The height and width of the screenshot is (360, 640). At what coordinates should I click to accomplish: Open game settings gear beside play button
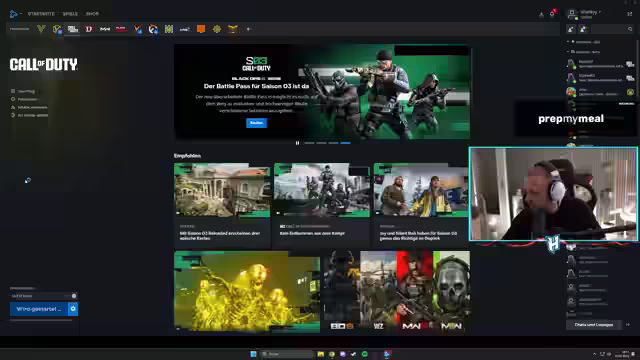[x=73, y=309]
